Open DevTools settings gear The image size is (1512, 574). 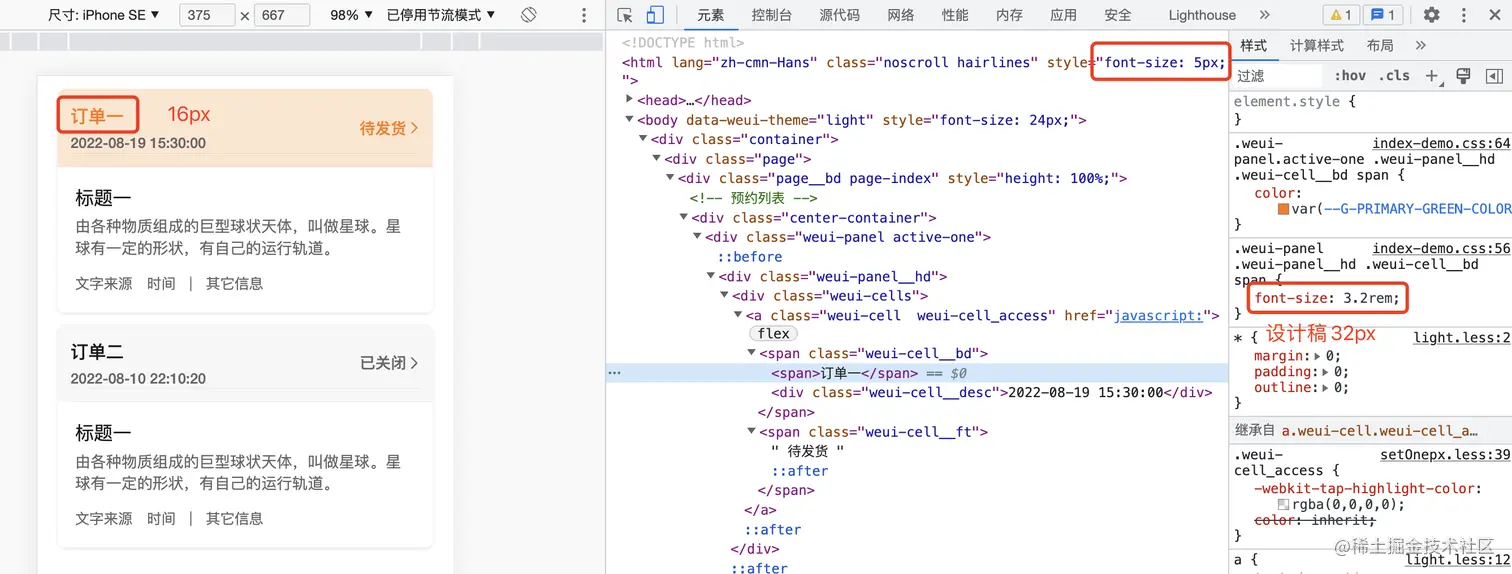pyautogui.click(x=1431, y=15)
